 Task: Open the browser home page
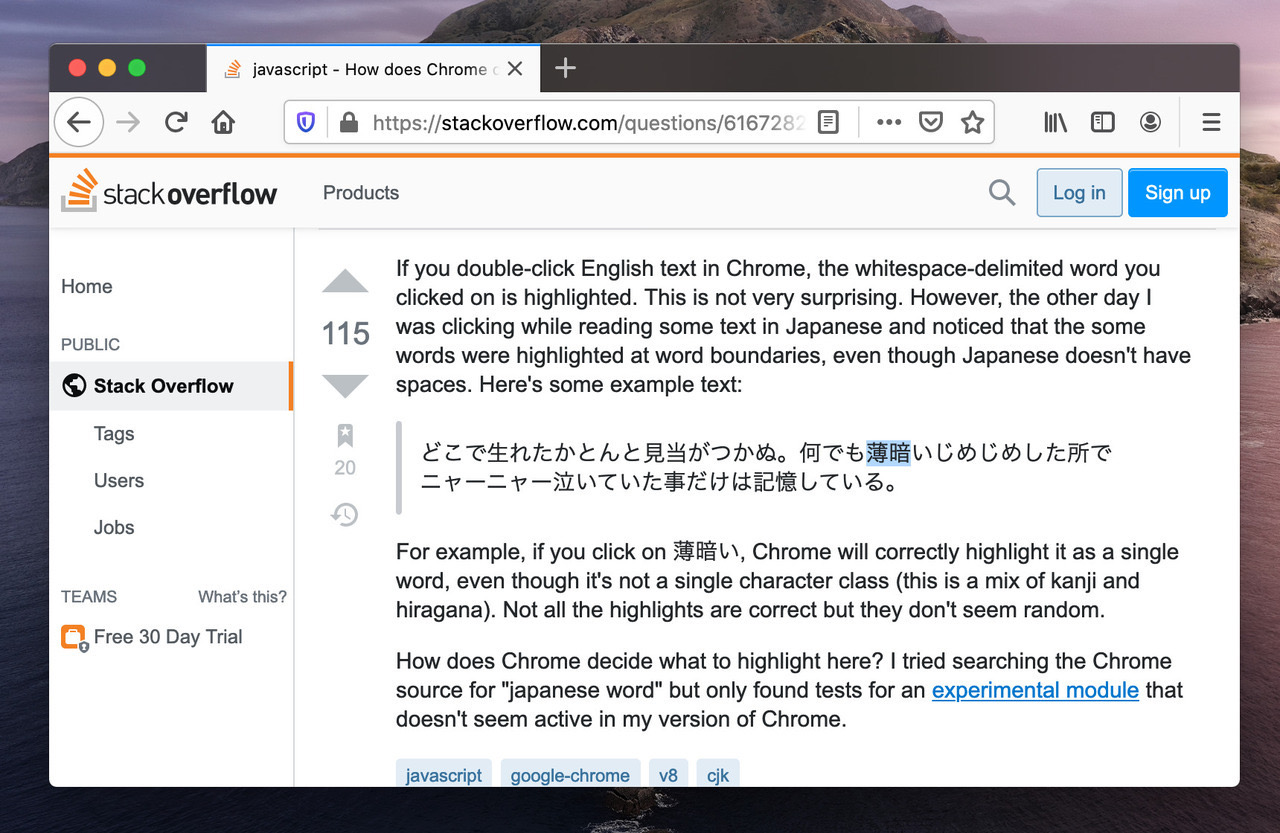coord(223,122)
